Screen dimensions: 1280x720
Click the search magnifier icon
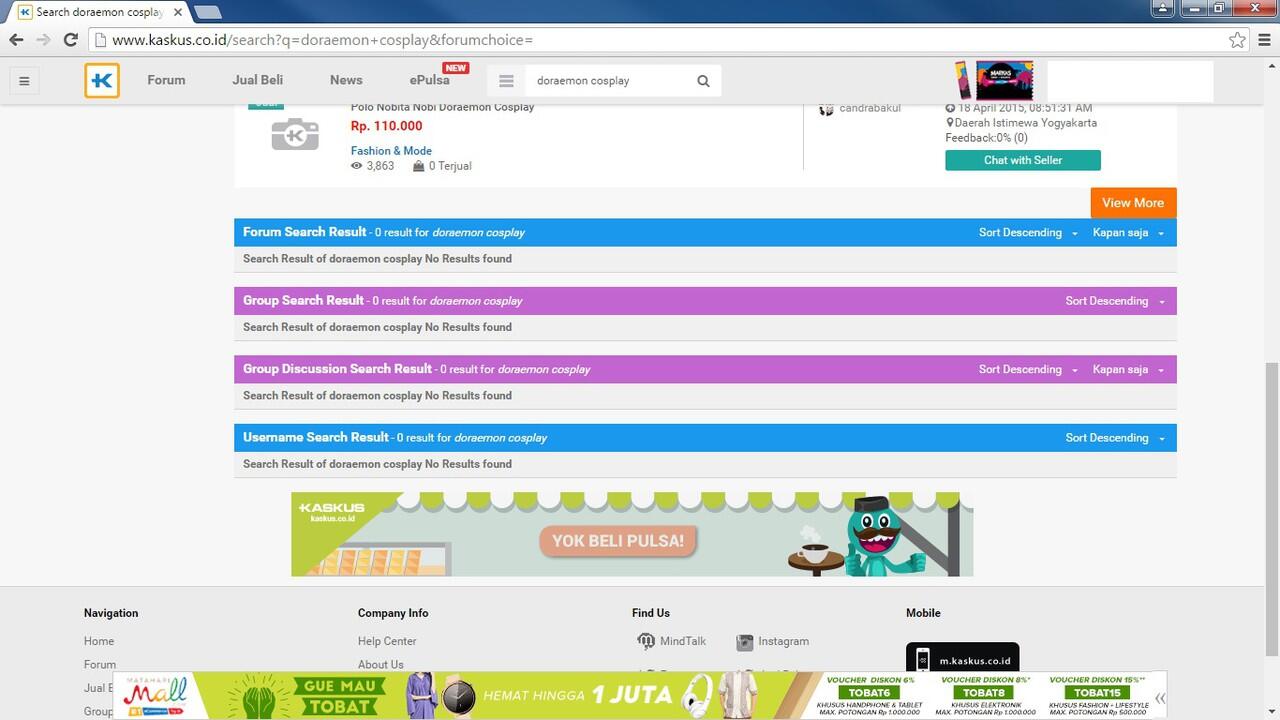(x=703, y=81)
